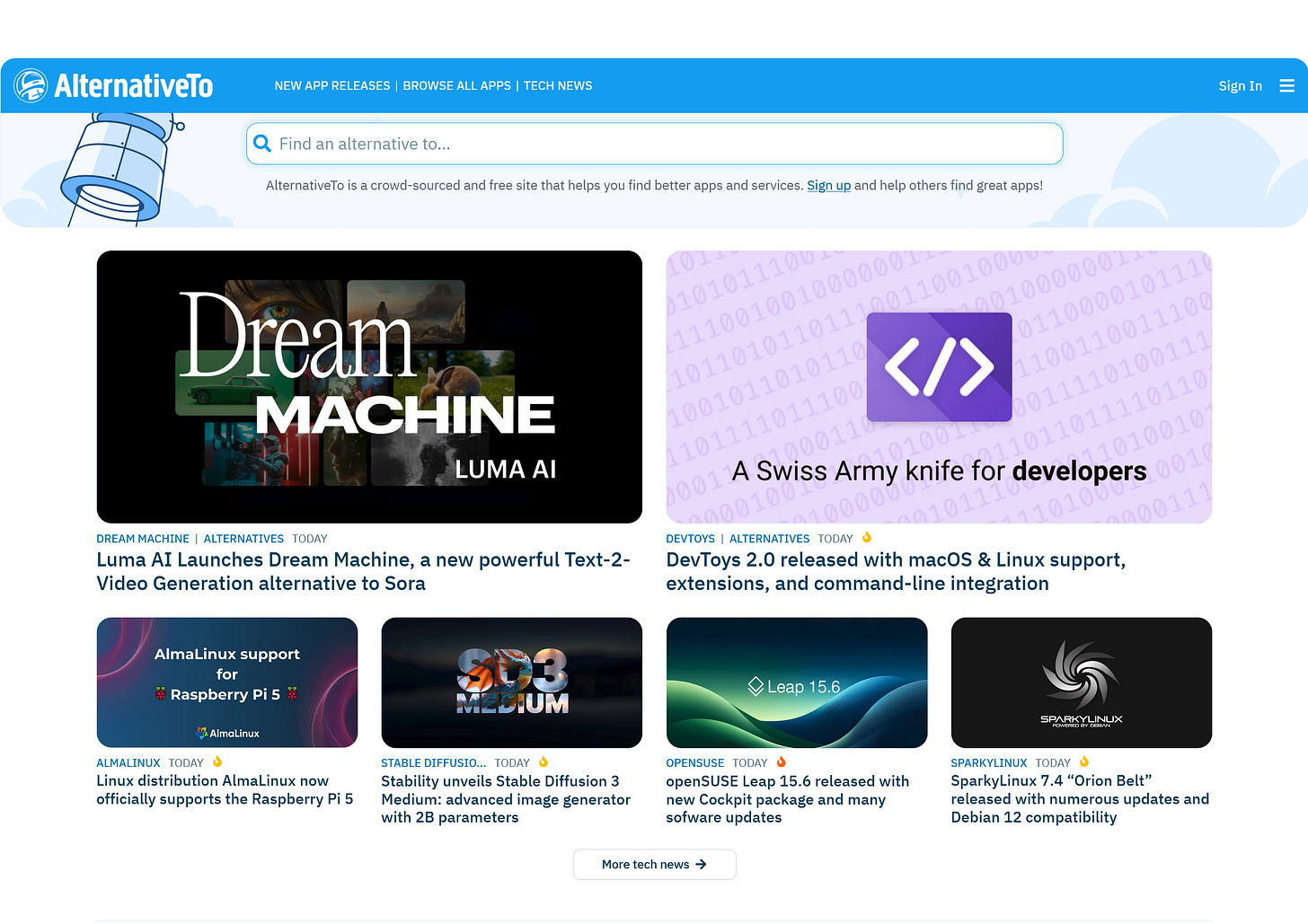Open Luma AI Launches Dream Machine headline
The image size is (1308, 924).
364,572
